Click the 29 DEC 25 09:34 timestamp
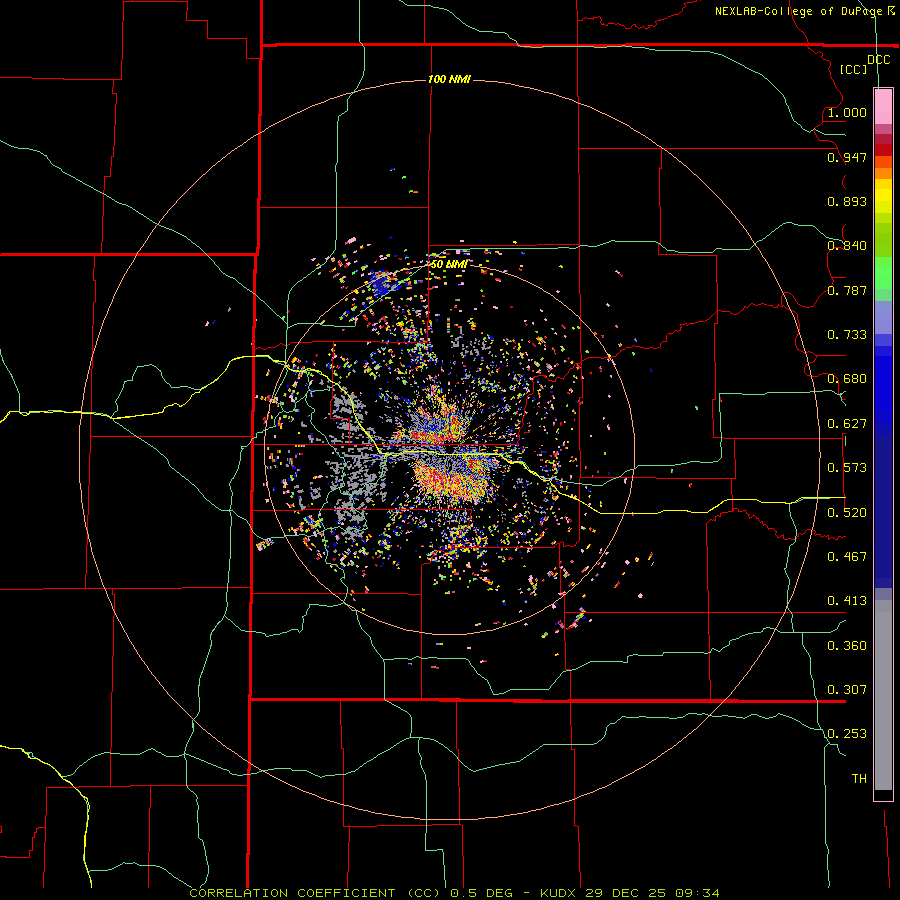 (653, 893)
